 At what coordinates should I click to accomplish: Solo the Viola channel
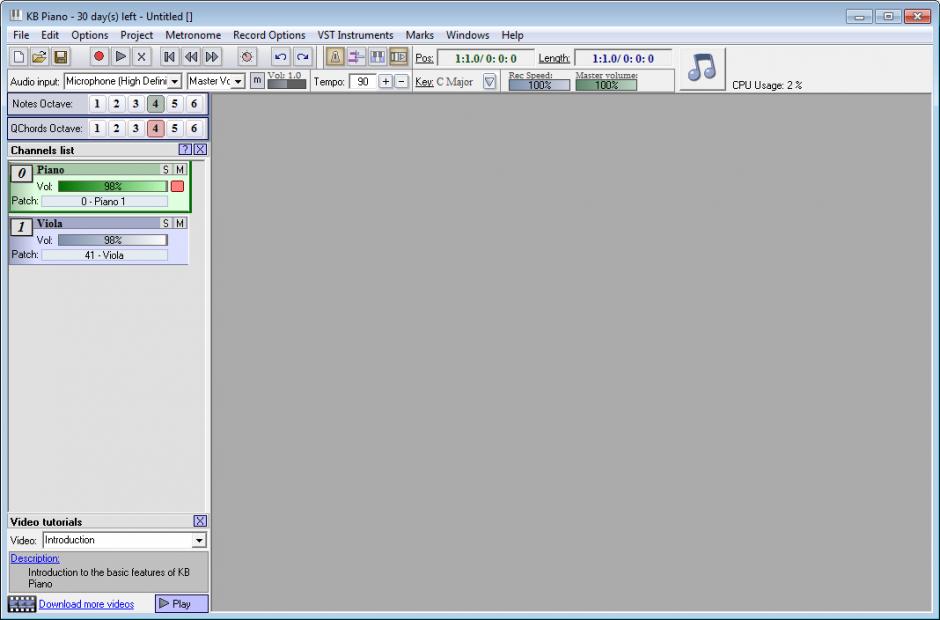tap(165, 223)
